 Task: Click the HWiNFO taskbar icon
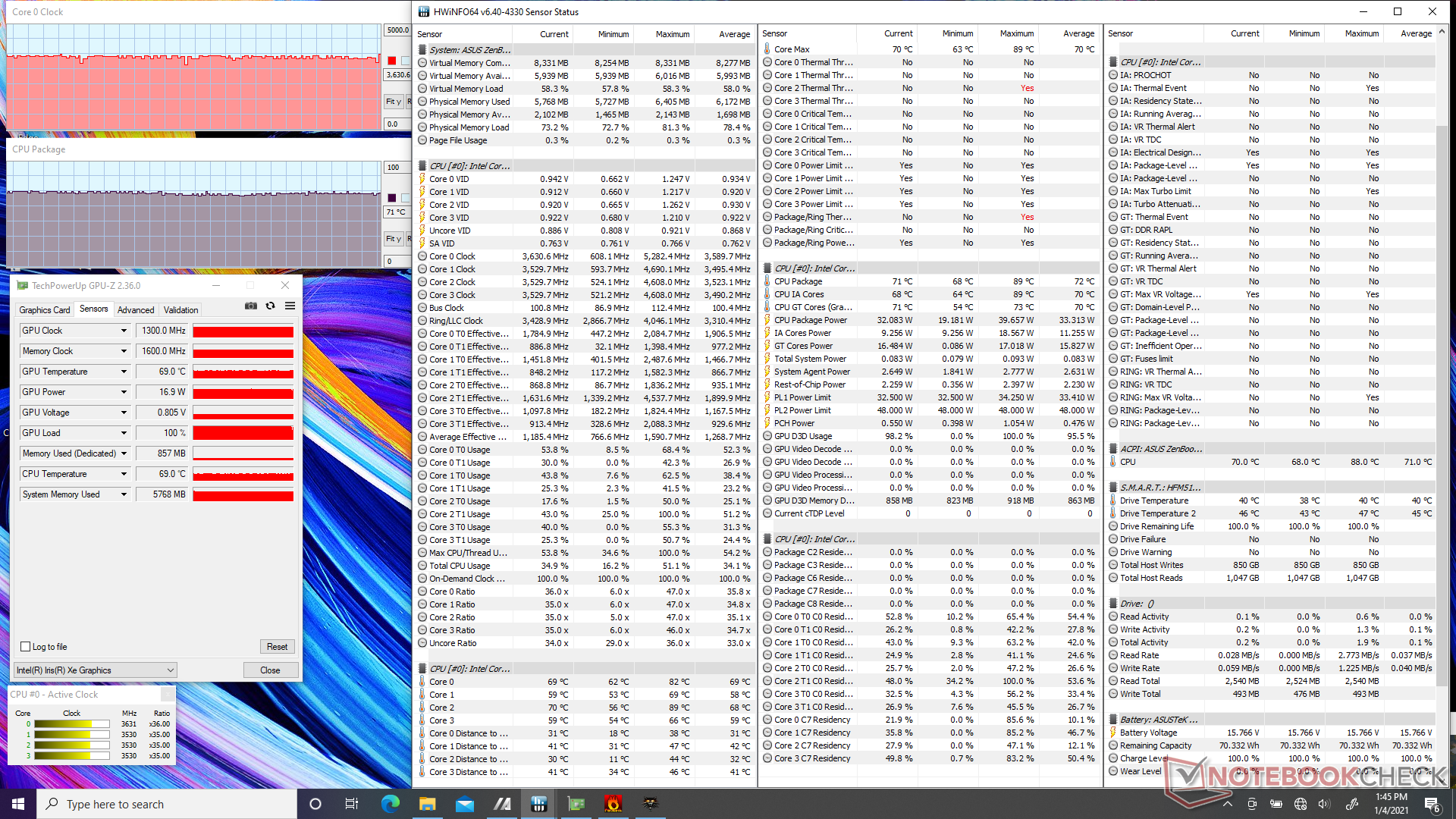coord(539,804)
